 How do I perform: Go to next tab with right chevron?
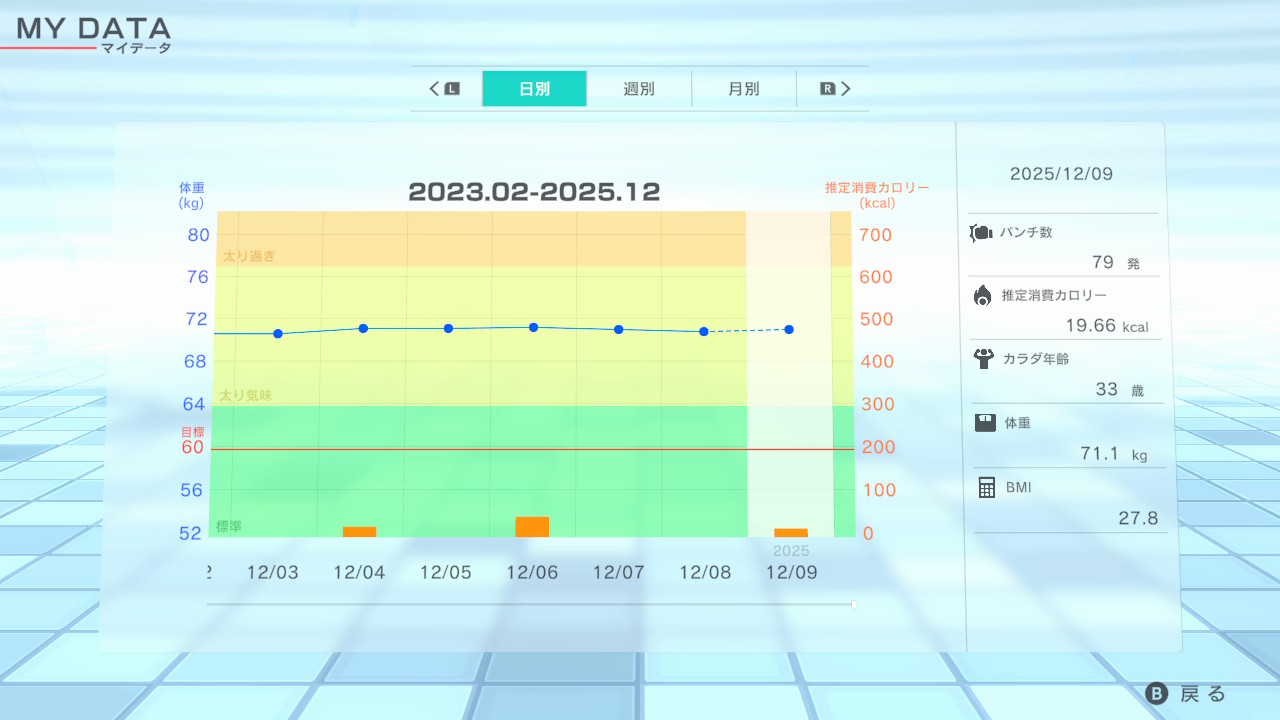tap(845, 89)
